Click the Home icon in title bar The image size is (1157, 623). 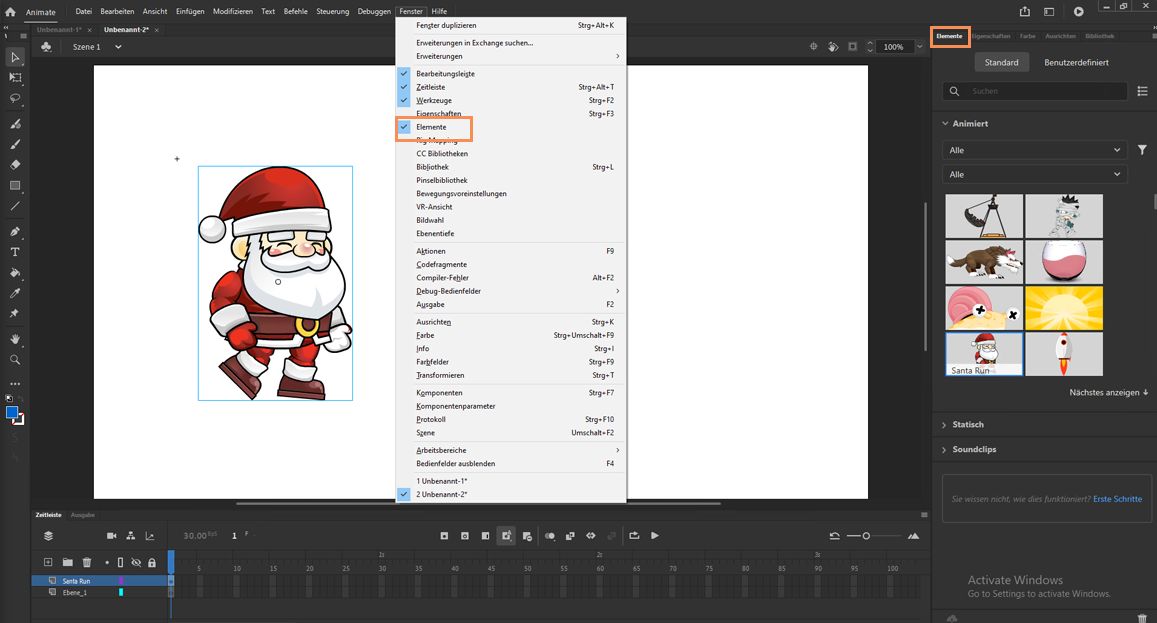10,12
